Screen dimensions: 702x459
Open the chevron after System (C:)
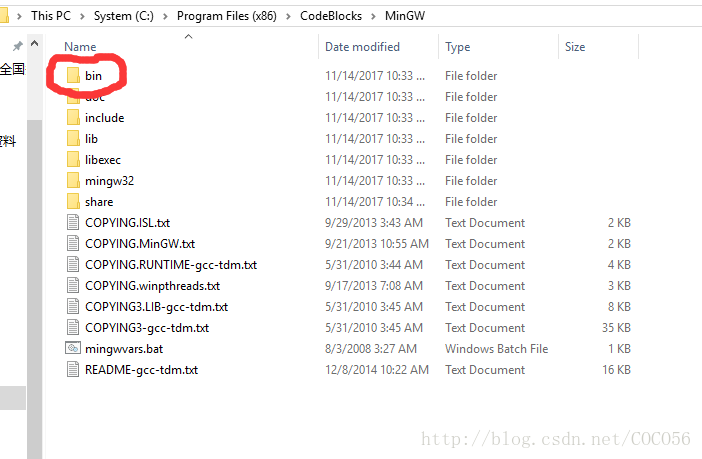pyautogui.click(x=168, y=15)
